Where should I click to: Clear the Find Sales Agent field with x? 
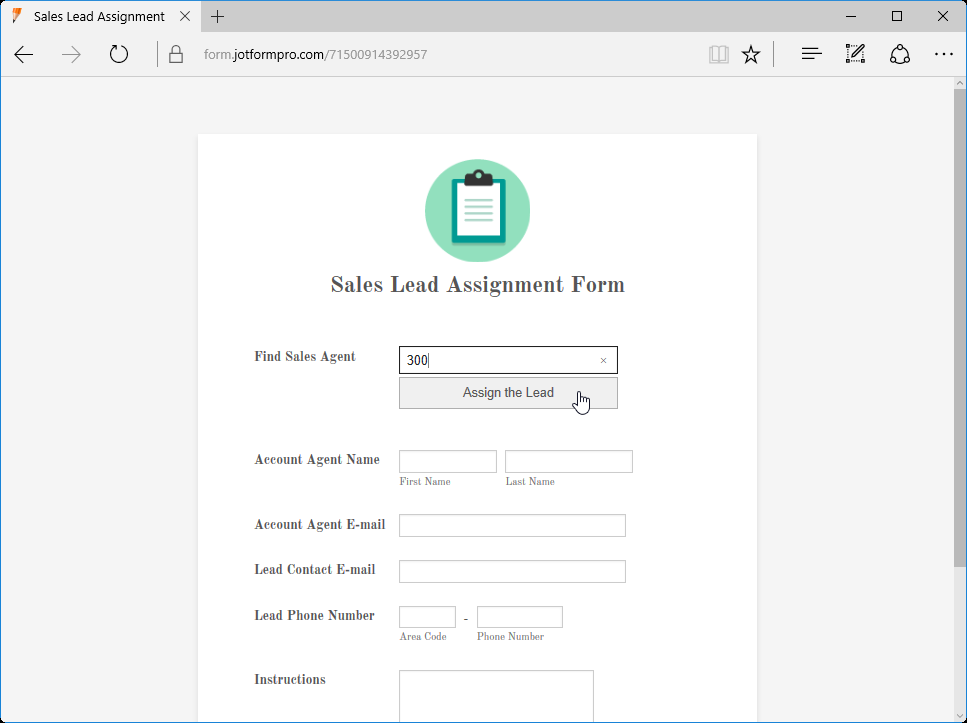[x=603, y=359]
